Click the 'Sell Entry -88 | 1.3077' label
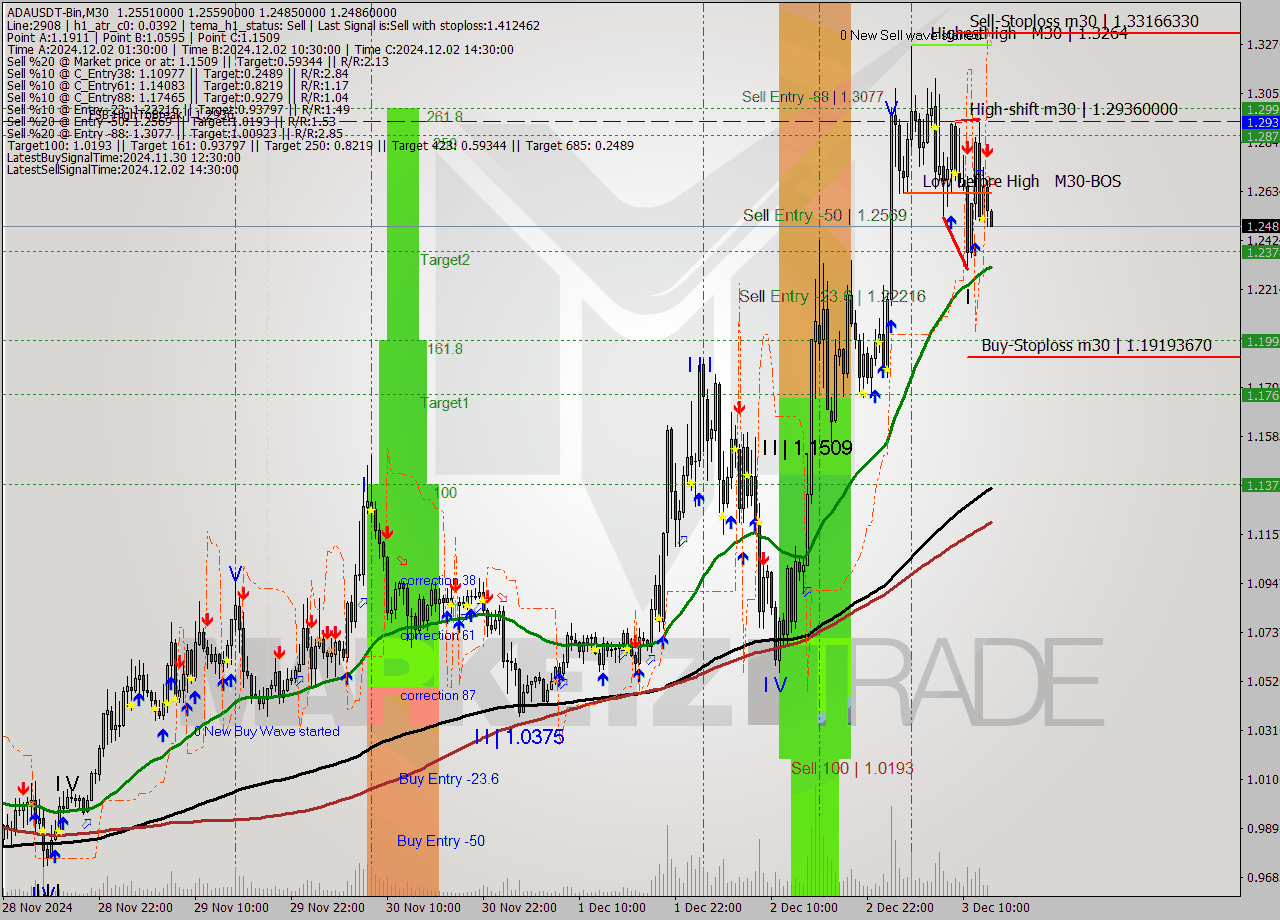The width and height of the screenshot is (1280, 920). coord(812,97)
